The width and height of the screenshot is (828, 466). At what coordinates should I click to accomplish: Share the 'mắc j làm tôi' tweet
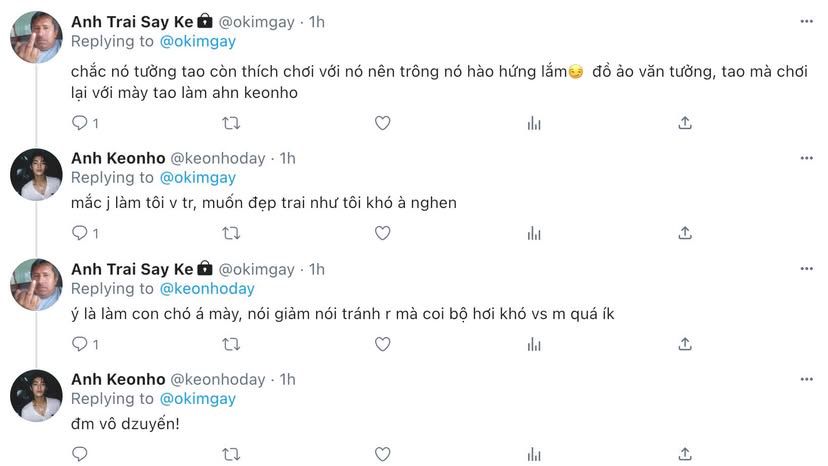[685, 233]
